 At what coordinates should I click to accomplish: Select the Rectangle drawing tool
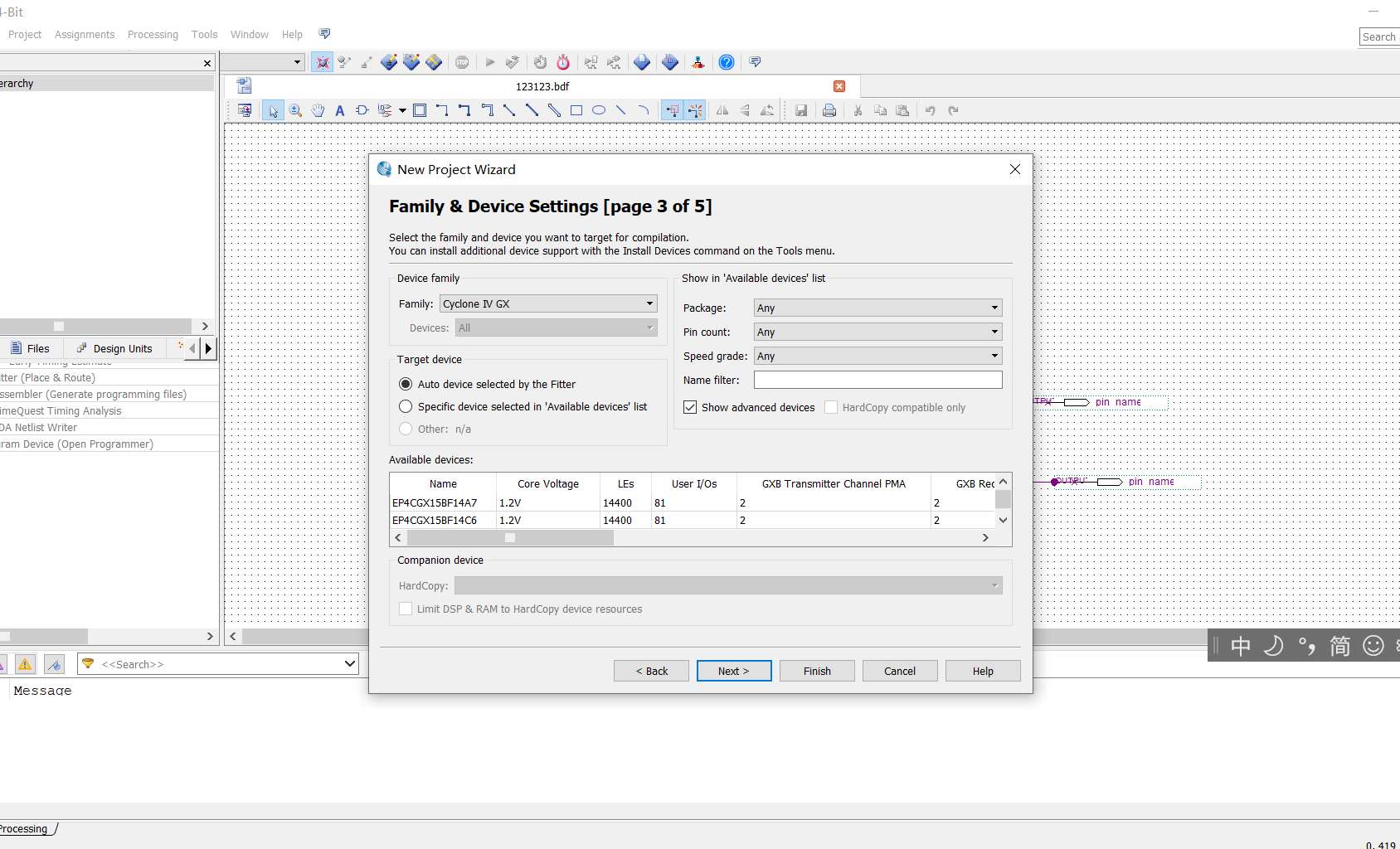point(576,110)
